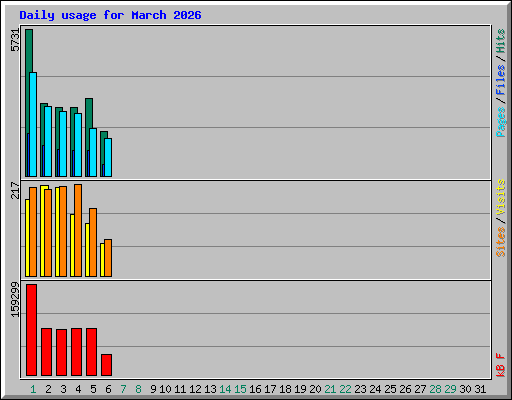Viewport: 512px width, 400px height.
Task: Click the red KB bar for day 6
Action: tap(106, 365)
